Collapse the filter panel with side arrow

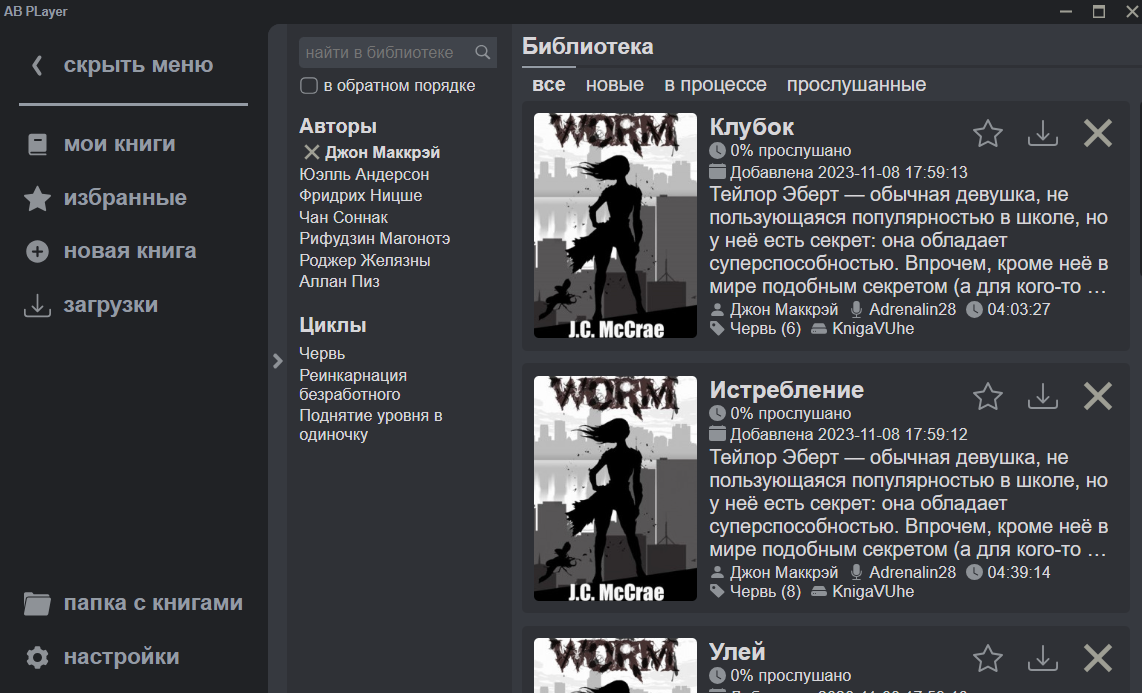click(277, 360)
